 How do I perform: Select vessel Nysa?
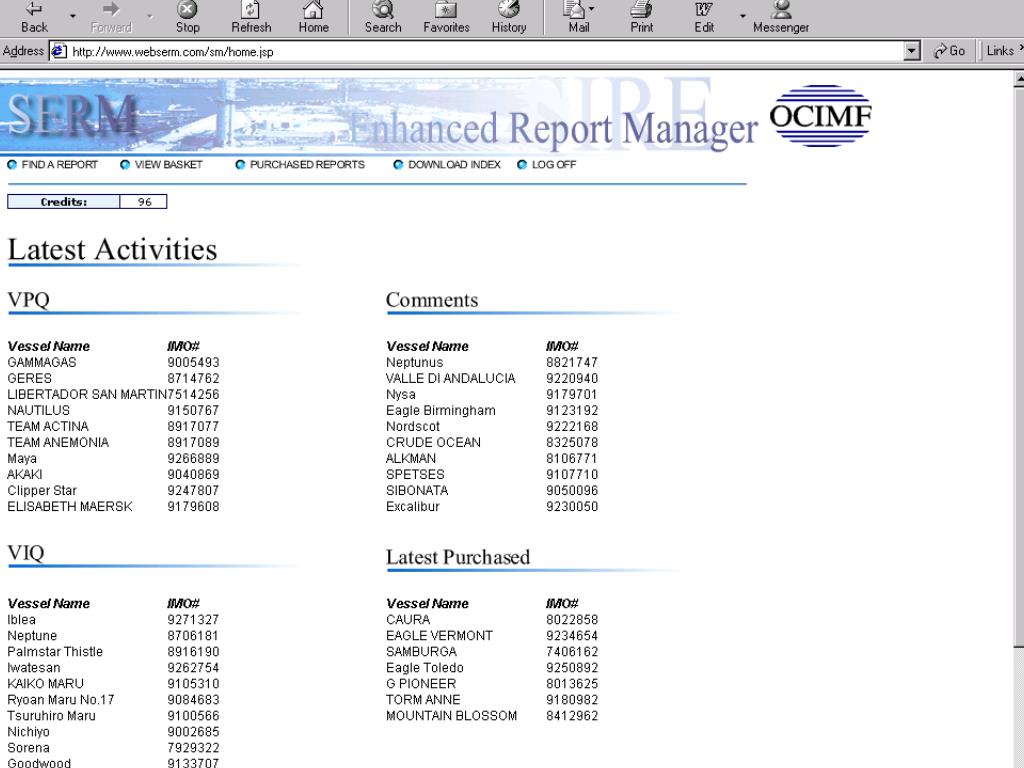(x=401, y=394)
